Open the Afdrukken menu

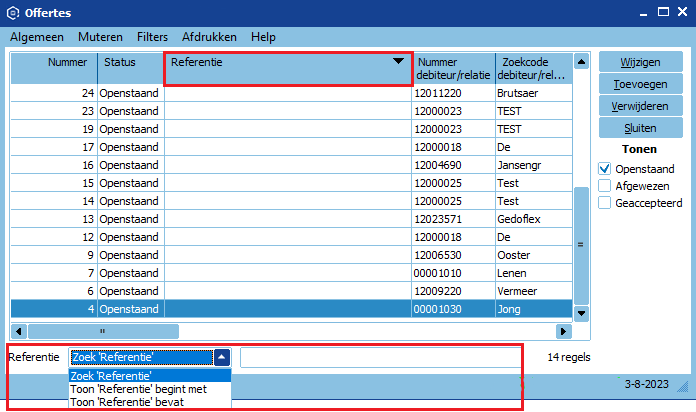[x=209, y=37]
